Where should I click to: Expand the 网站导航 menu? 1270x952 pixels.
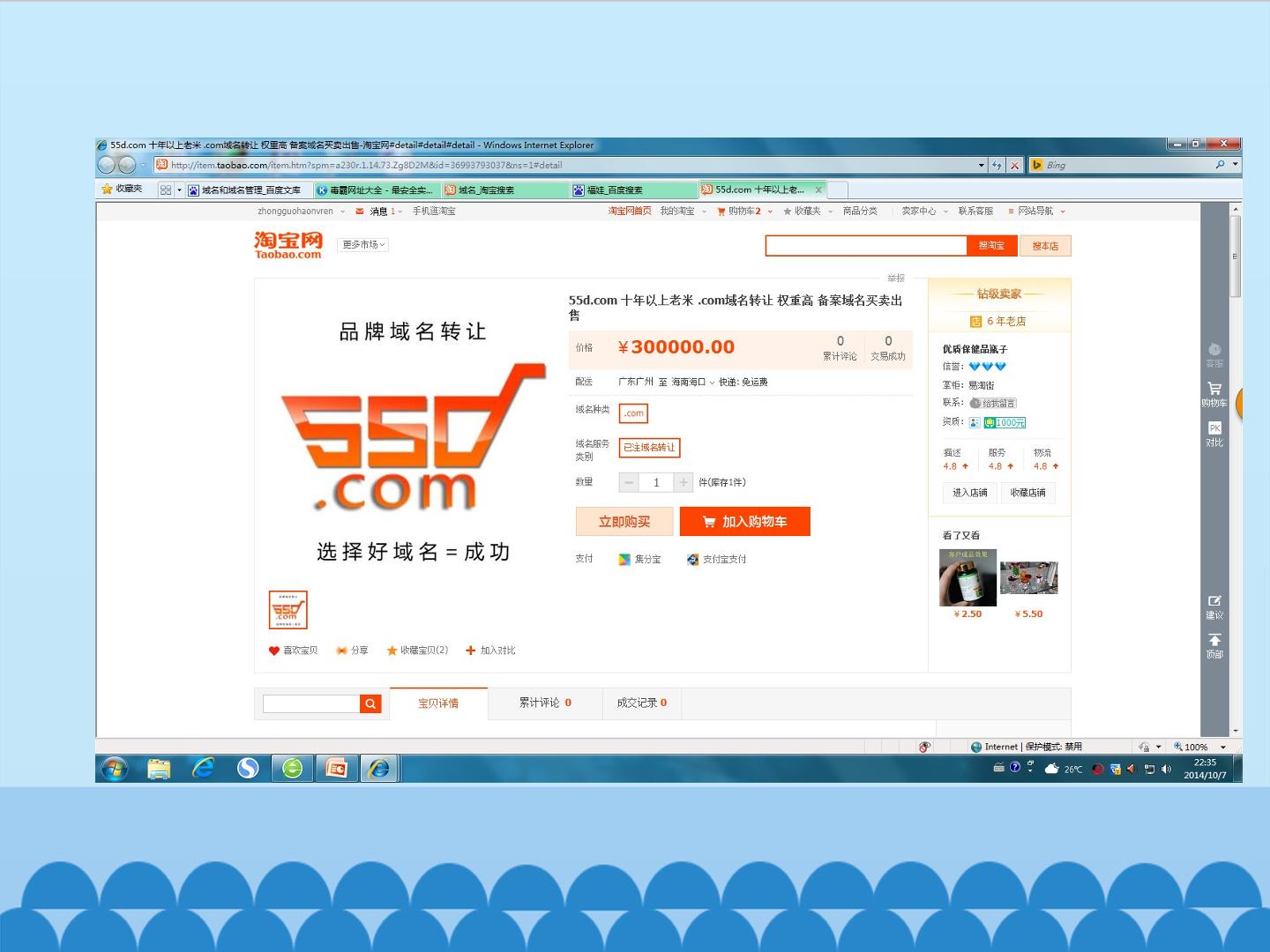[x=1037, y=212]
